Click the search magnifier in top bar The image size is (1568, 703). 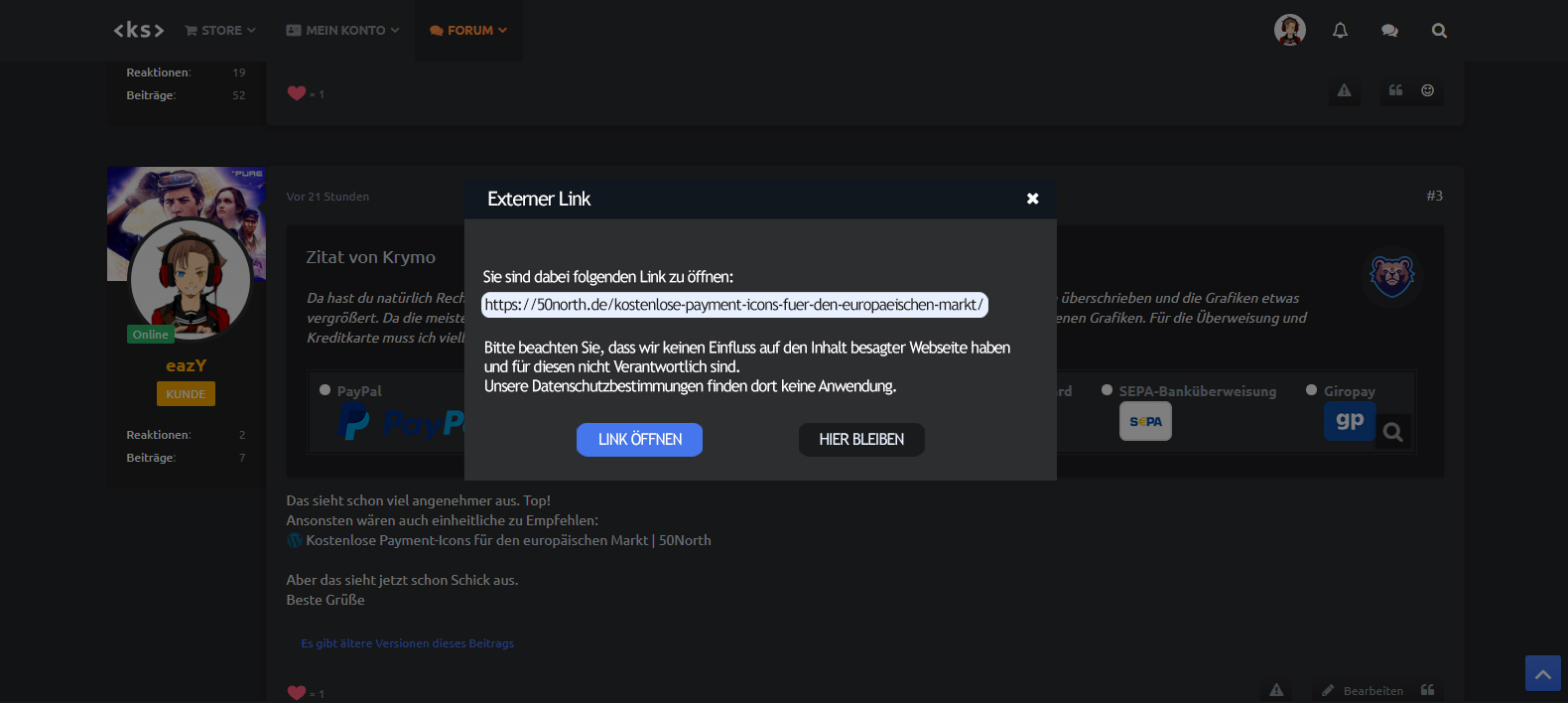point(1439,31)
